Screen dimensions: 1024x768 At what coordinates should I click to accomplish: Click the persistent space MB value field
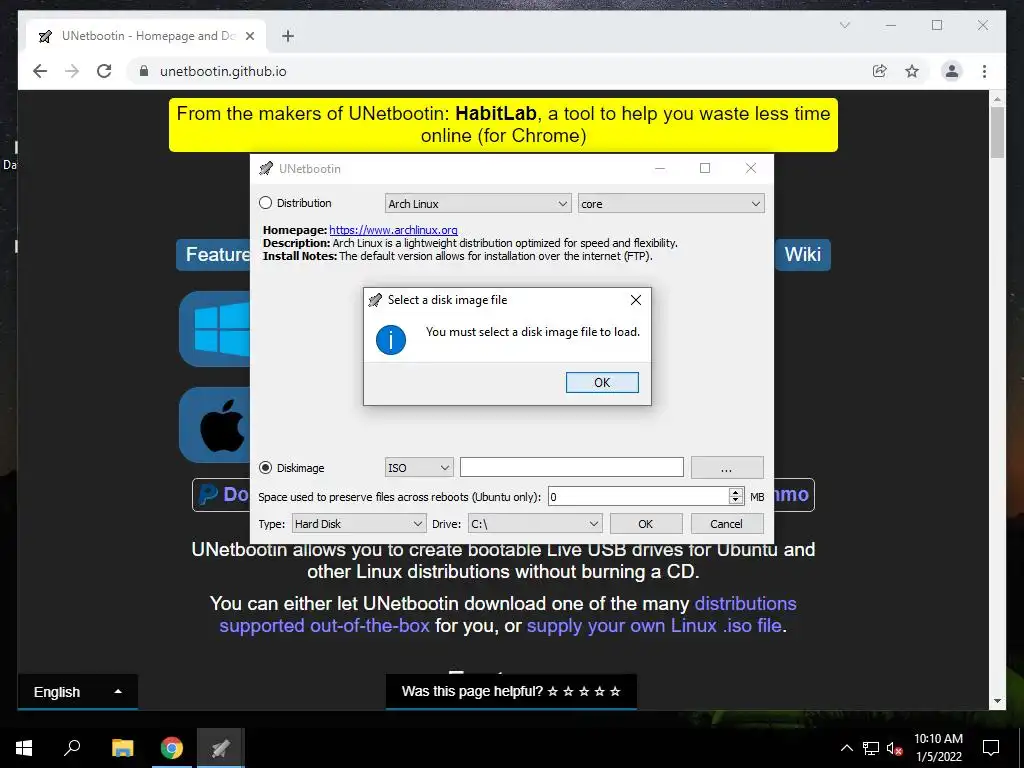638,496
